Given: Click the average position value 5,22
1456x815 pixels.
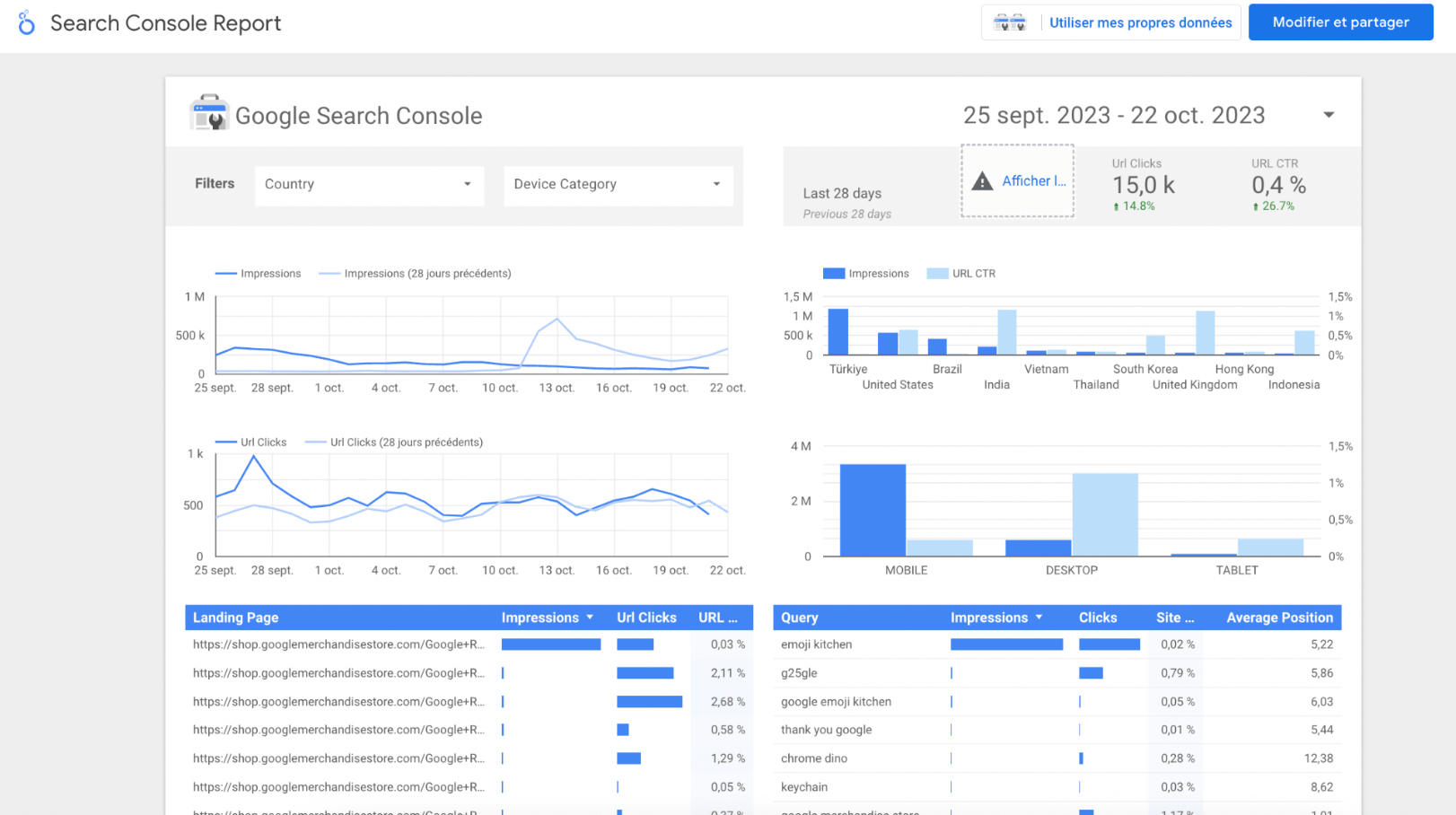Looking at the screenshot, I should [1322, 644].
